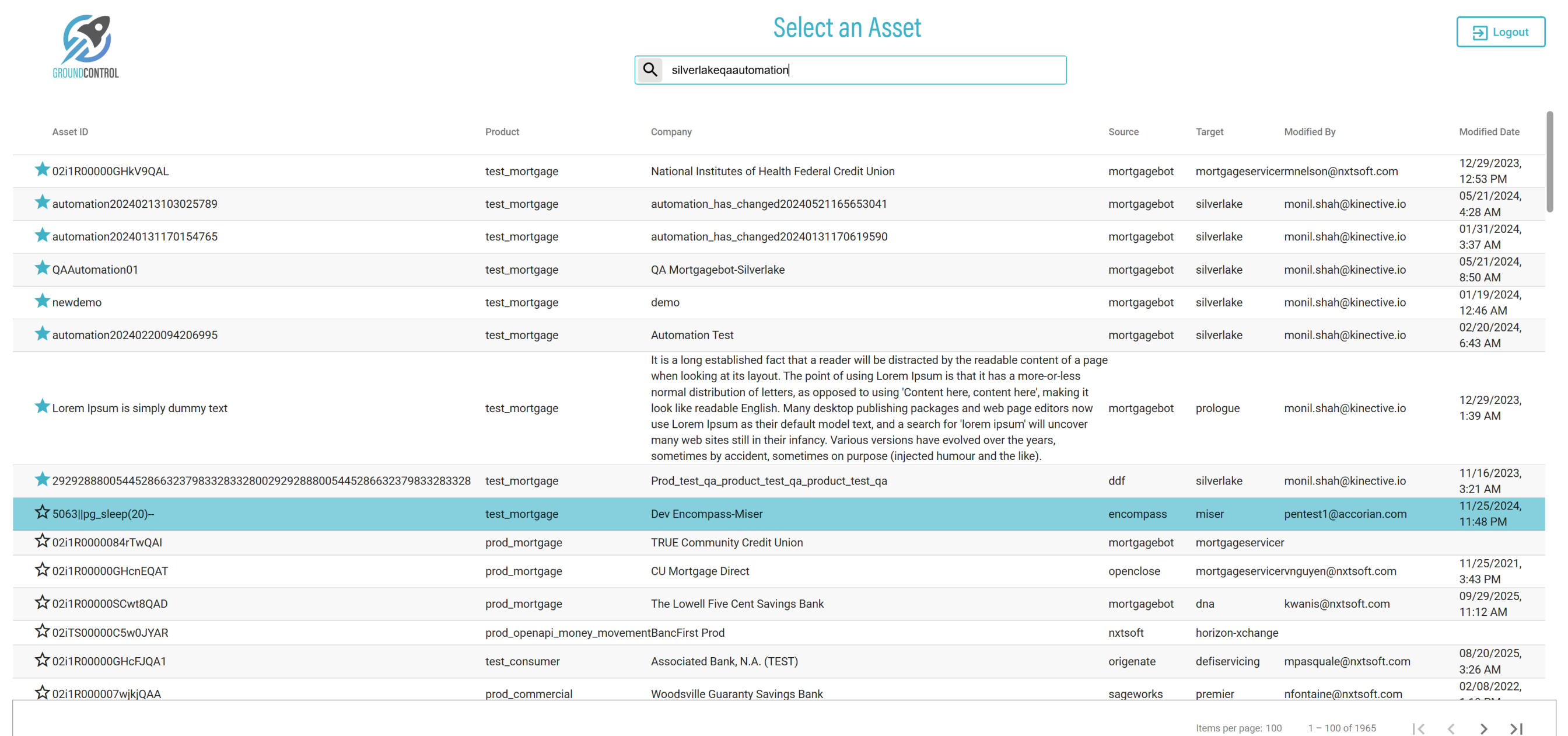Click the Logout button
The image size is (1568, 736).
pos(1500,32)
